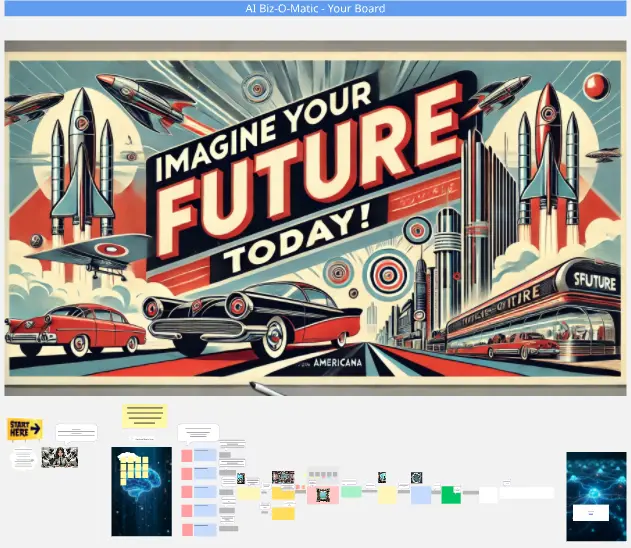This screenshot has height=548, width=631.
Task: Click the Imagine Your Future Today banner
Action: [x=315, y=217]
